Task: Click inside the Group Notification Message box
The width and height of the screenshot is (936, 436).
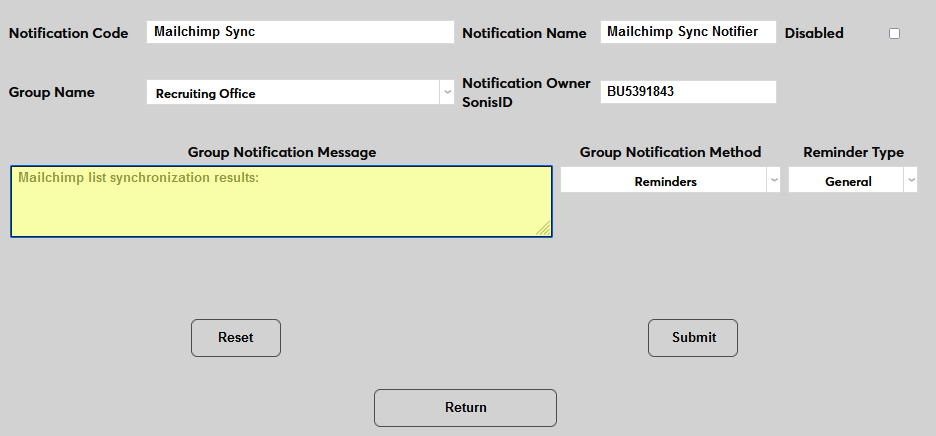Action: point(281,202)
